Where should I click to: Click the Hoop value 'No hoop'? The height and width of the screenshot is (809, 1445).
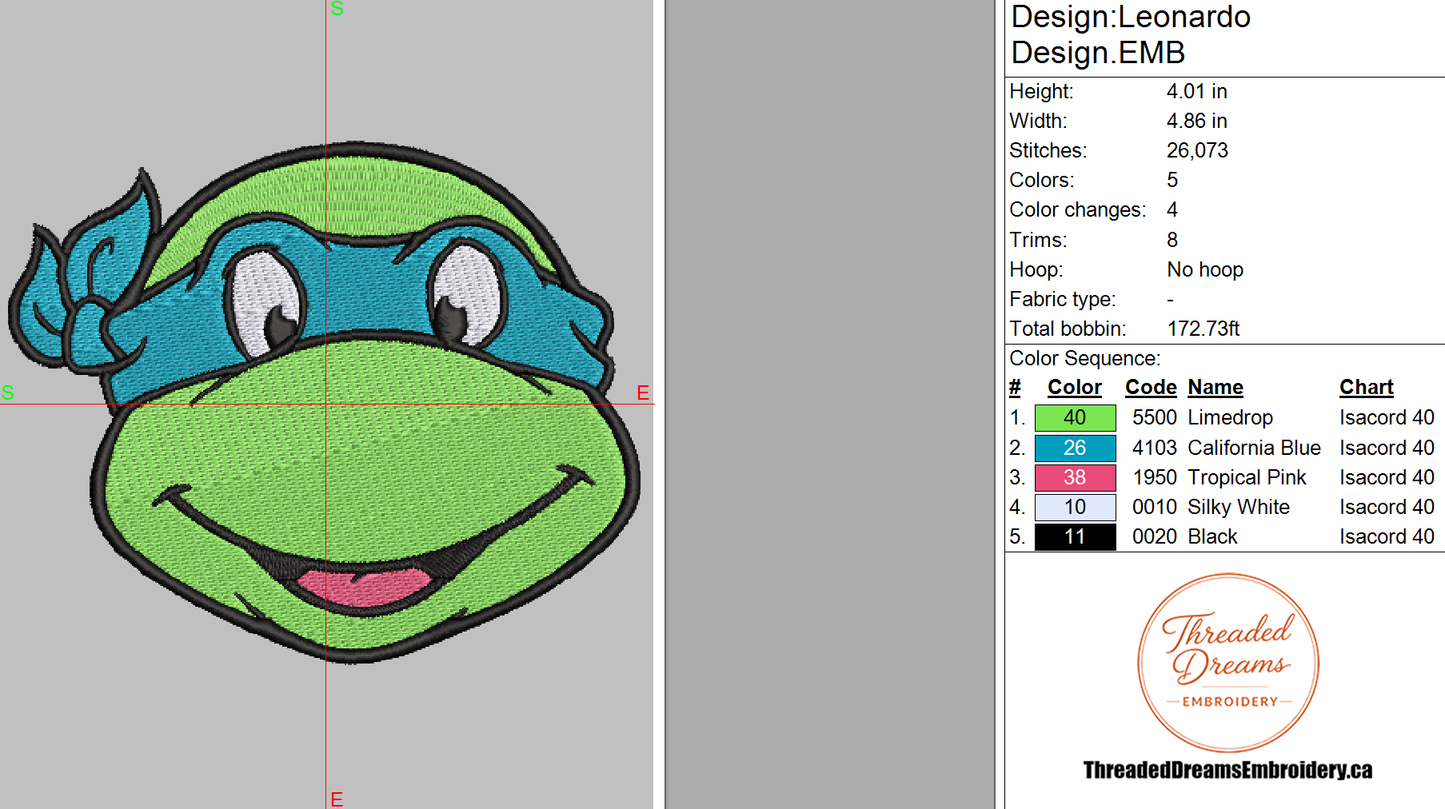pyautogui.click(x=1205, y=270)
